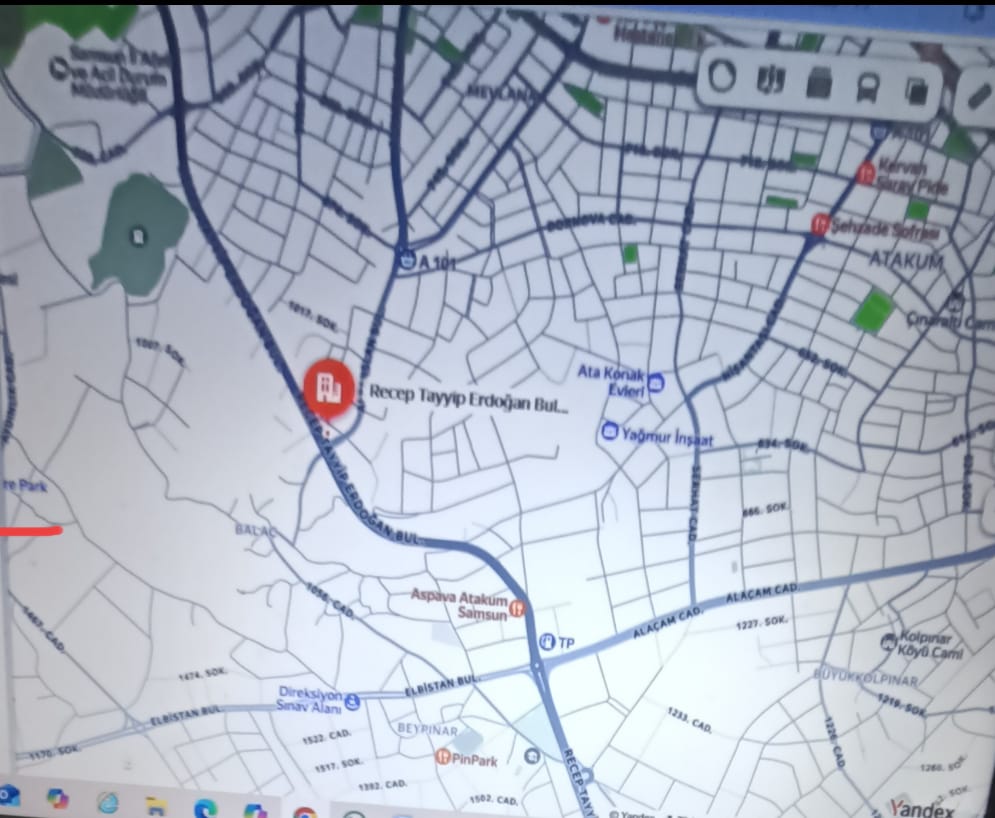Select the TP fuel station marker
Screen dimensions: 995x818
(x=547, y=642)
